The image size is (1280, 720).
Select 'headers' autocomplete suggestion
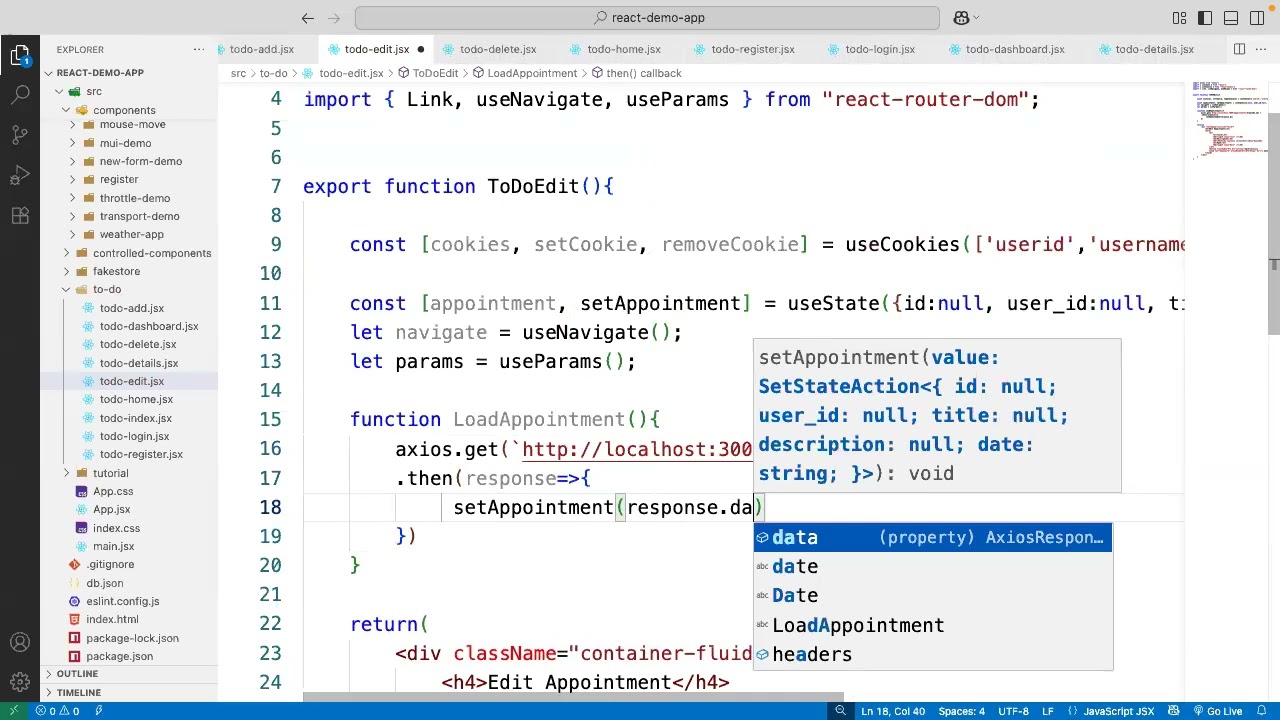click(x=932, y=654)
